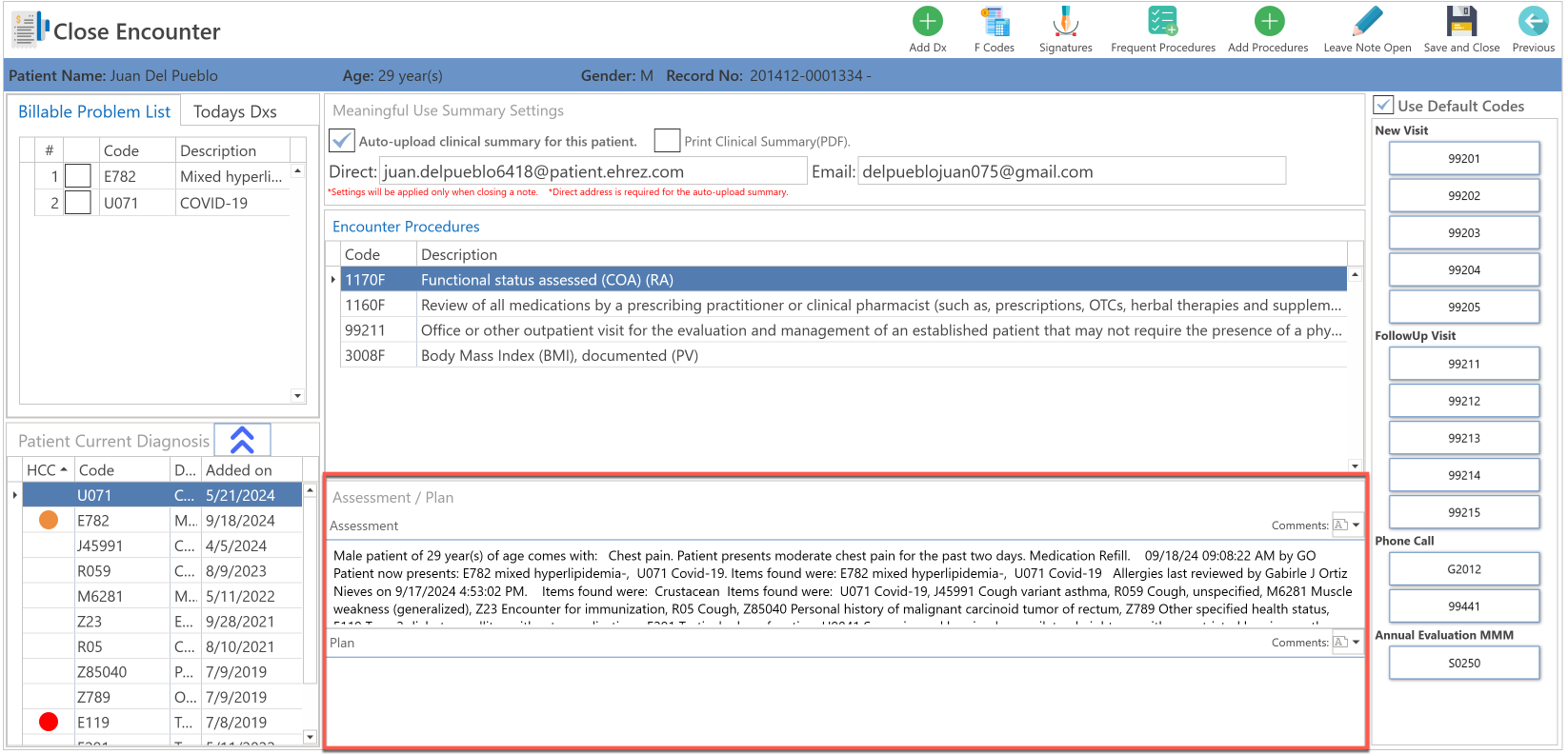1568x754 pixels.
Task: Click the orange HCC indicator for E782
Action: pyautogui.click(x=49, y=520)
